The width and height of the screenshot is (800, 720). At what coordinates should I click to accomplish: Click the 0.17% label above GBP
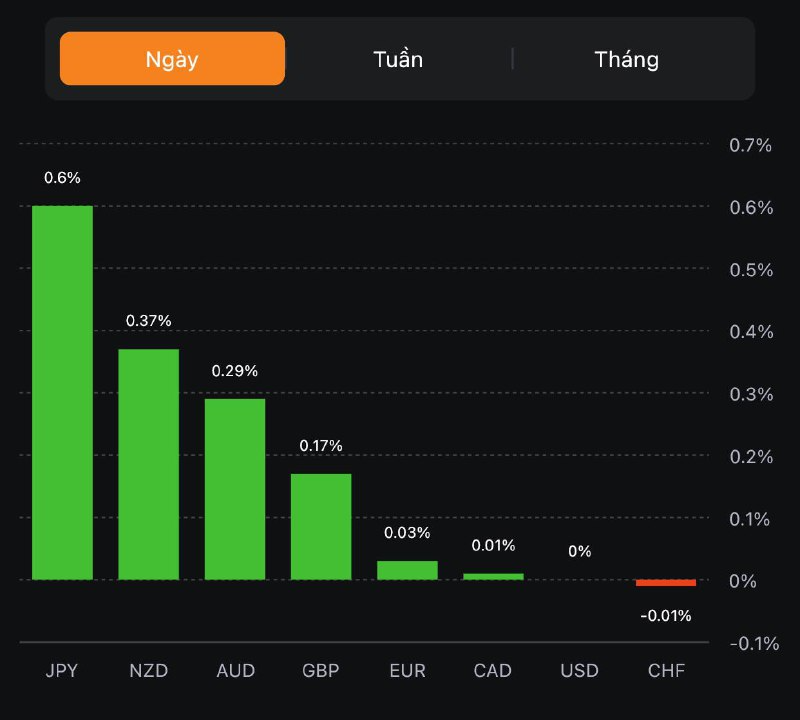pos(321,445)
